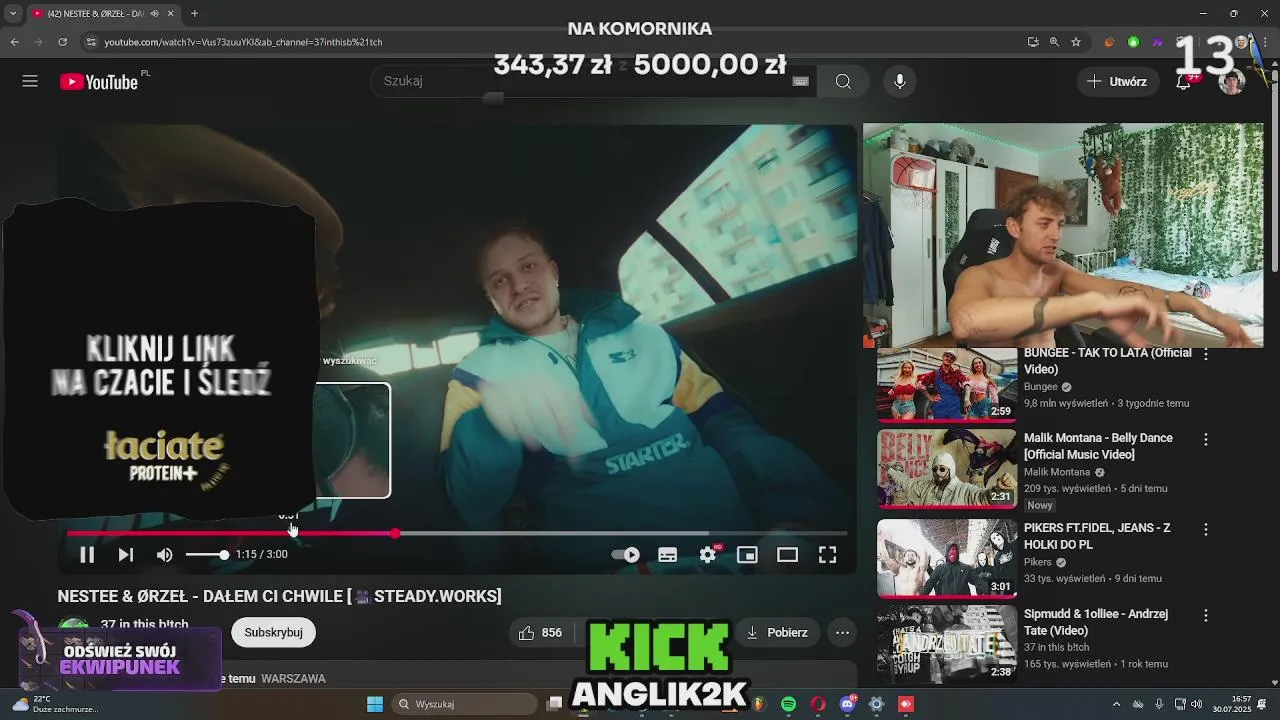Open the player settings gear

coord(708,554)
